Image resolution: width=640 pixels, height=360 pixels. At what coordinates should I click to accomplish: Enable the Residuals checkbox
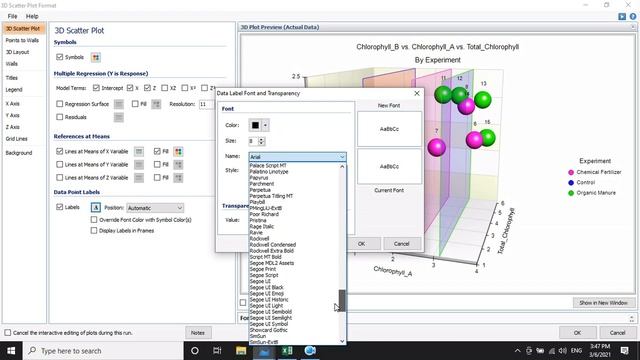tap(60, 117)
